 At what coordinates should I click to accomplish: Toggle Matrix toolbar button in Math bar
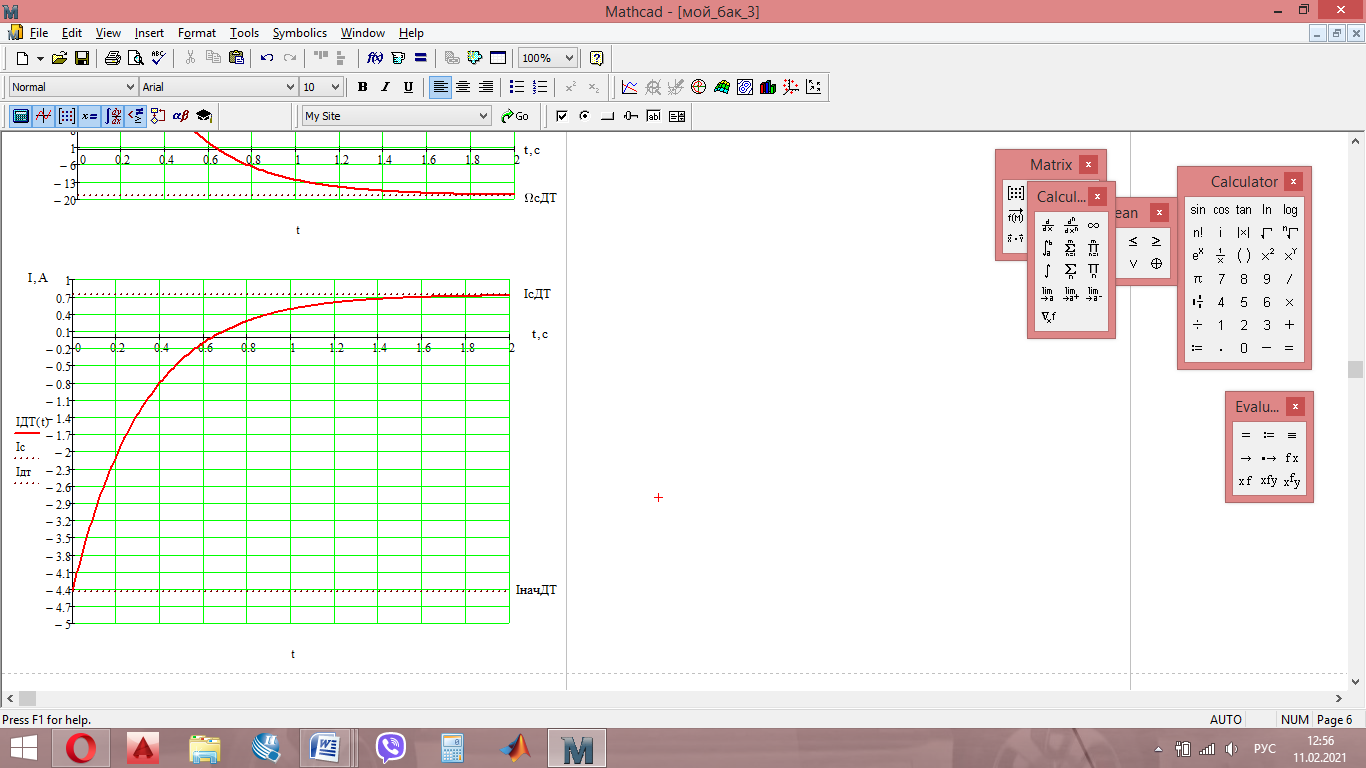point(66,116)
